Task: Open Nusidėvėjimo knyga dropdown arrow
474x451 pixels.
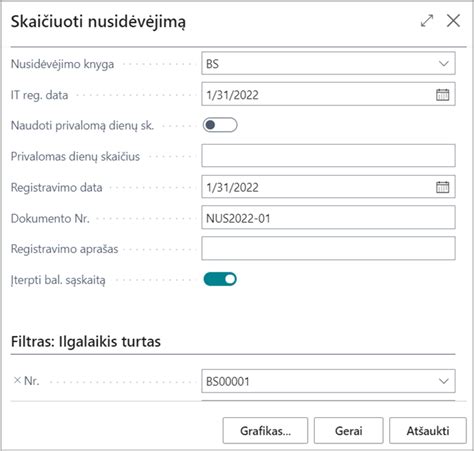Action: 444,64
